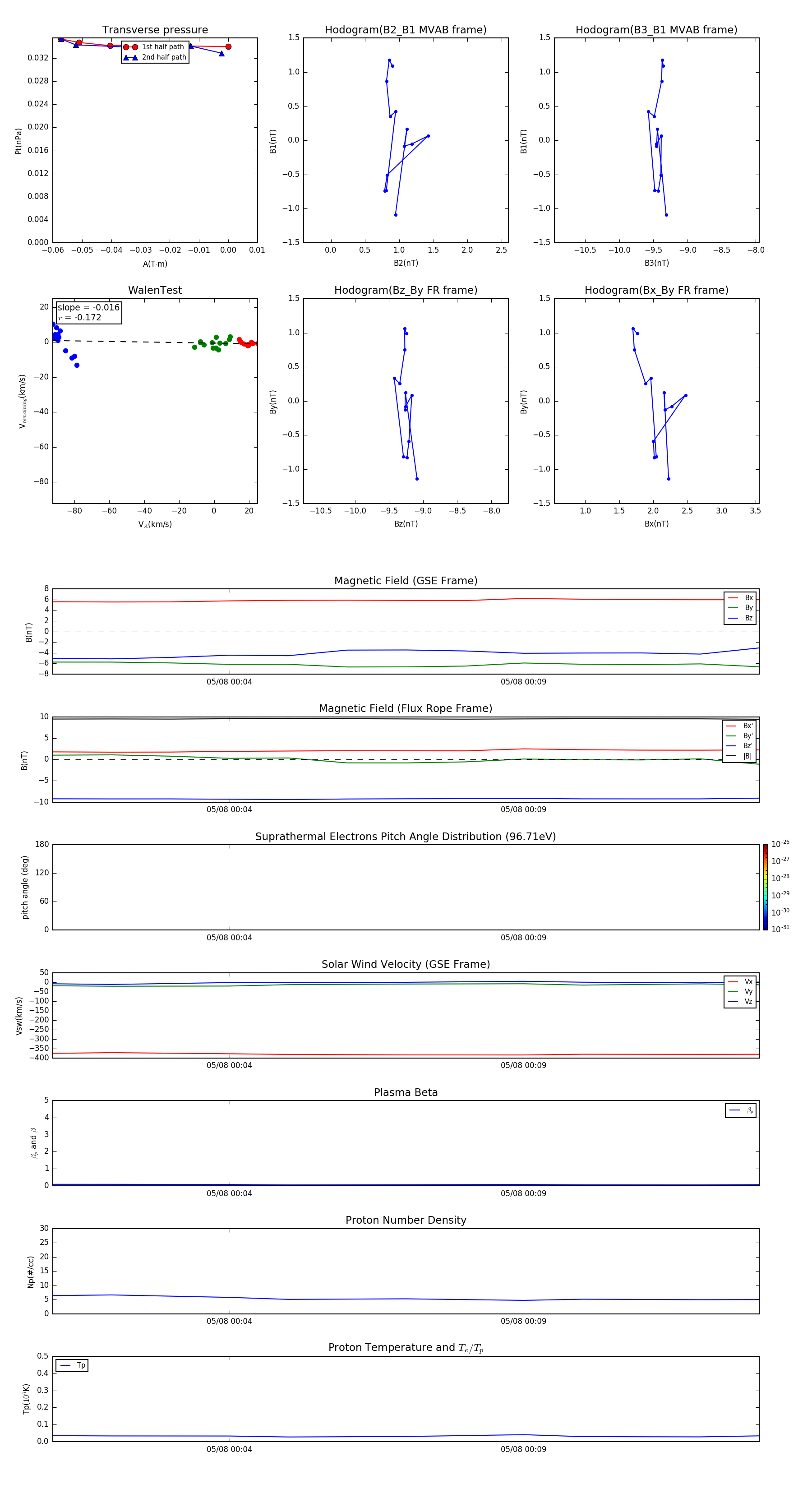Click the 'r = -0.172' annotation
Image resolution: width=812 pixels, height=1489 pixels.
tap(80, 317)
